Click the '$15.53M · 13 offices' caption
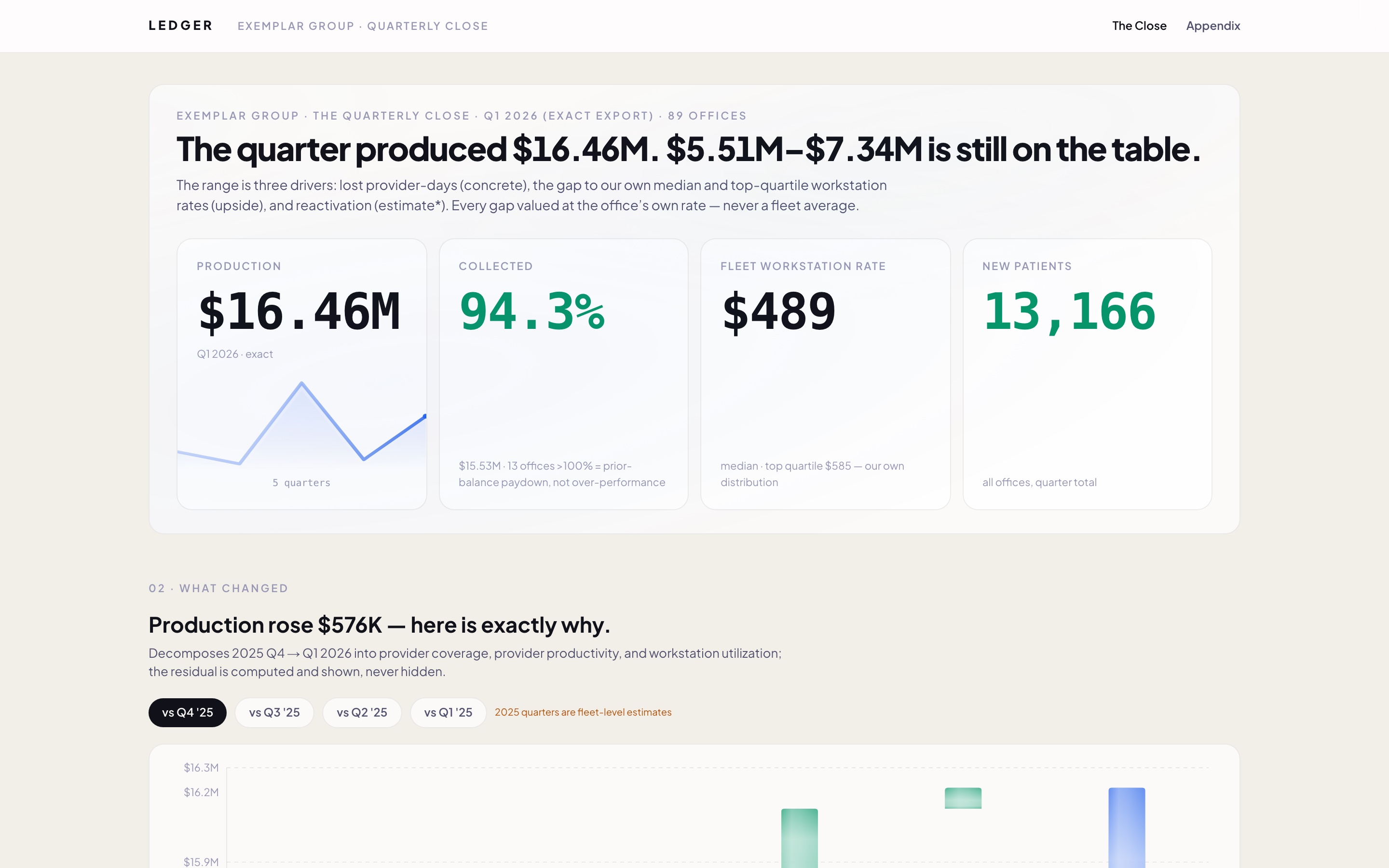The height and width of the screenshot is (868, 1389). (x=562, y=474)
